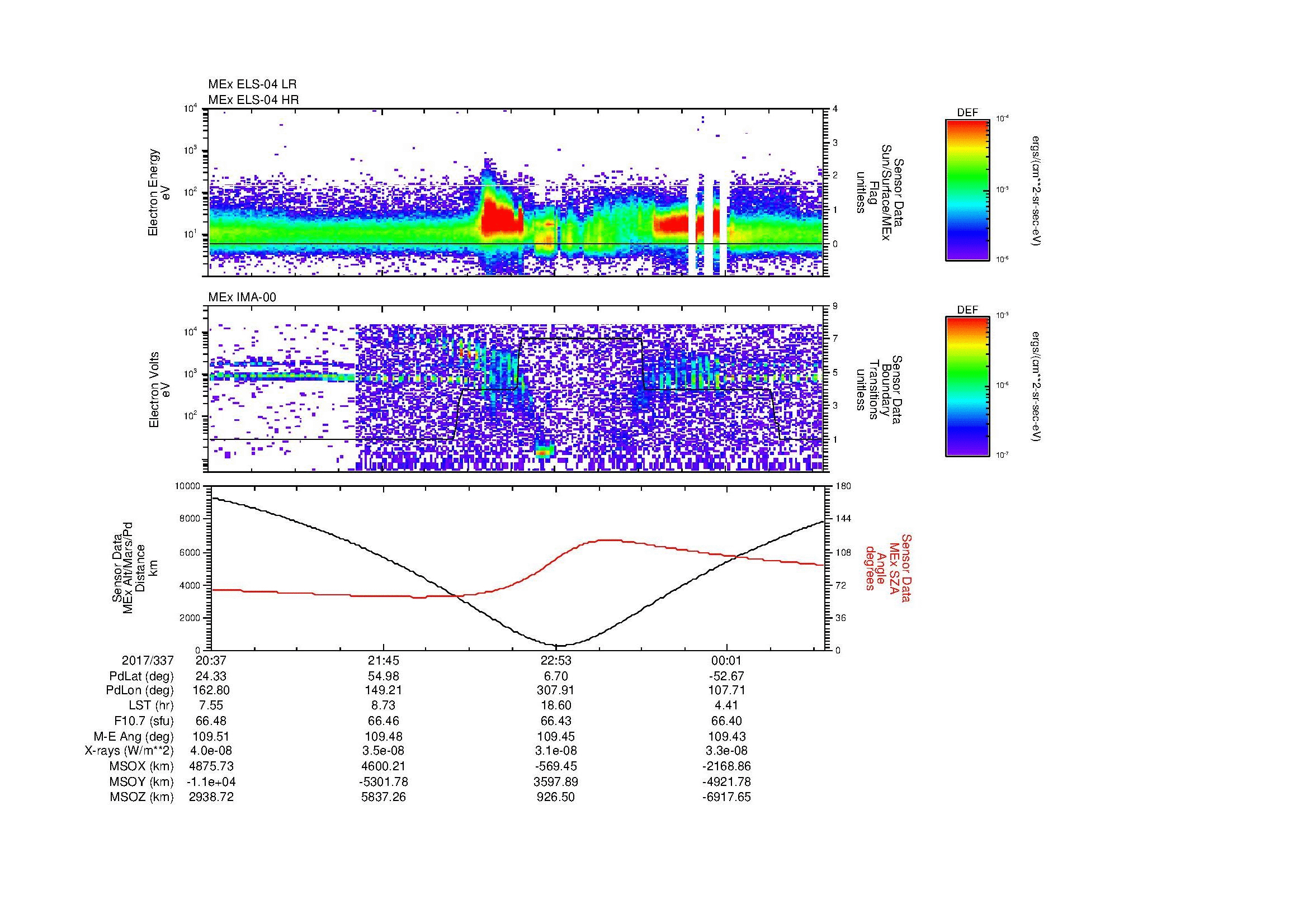
Task: Click the black altitude curve minimum
Action: coord(560,646)
